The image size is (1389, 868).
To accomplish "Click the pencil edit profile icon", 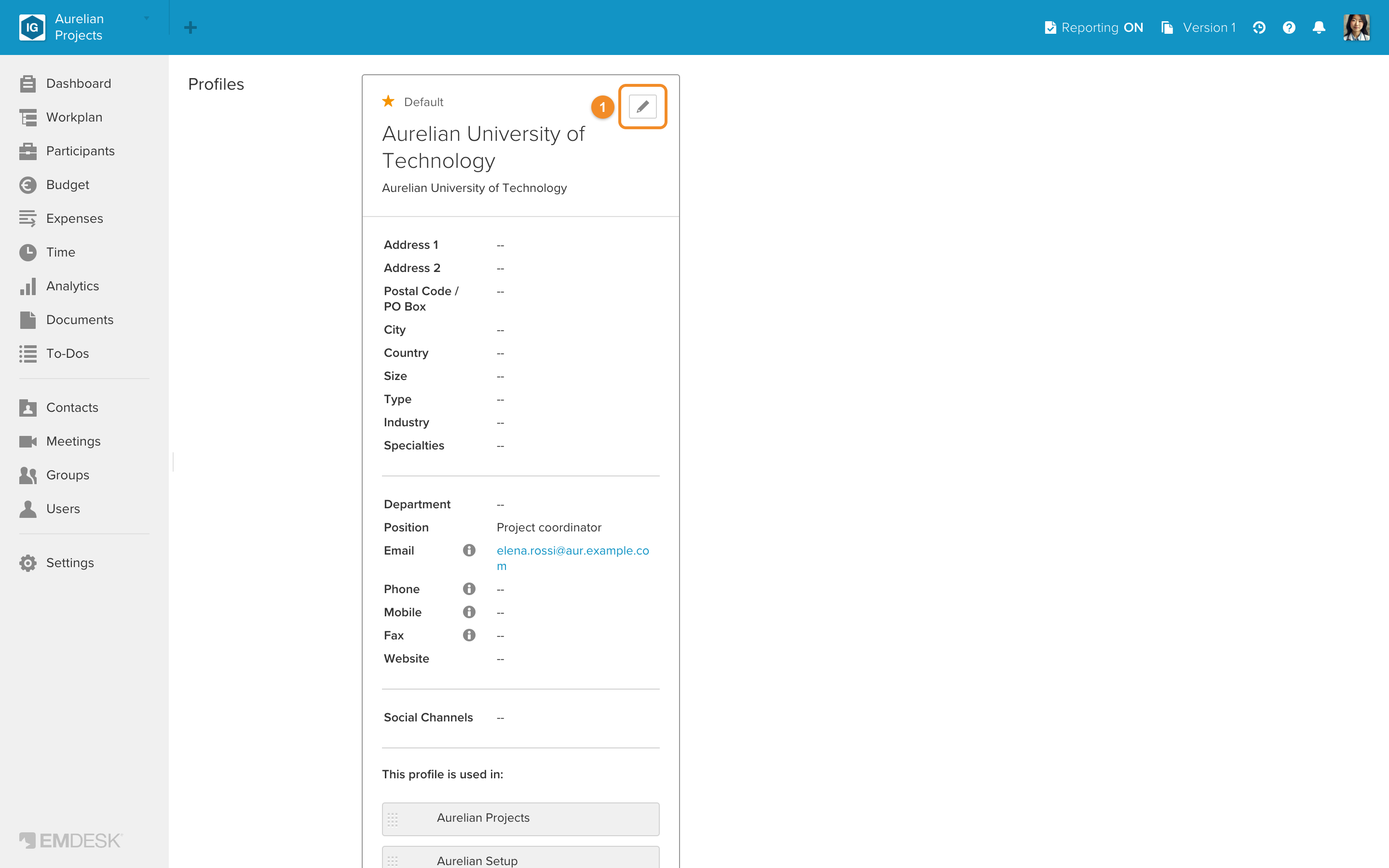I will click(642, 107).
